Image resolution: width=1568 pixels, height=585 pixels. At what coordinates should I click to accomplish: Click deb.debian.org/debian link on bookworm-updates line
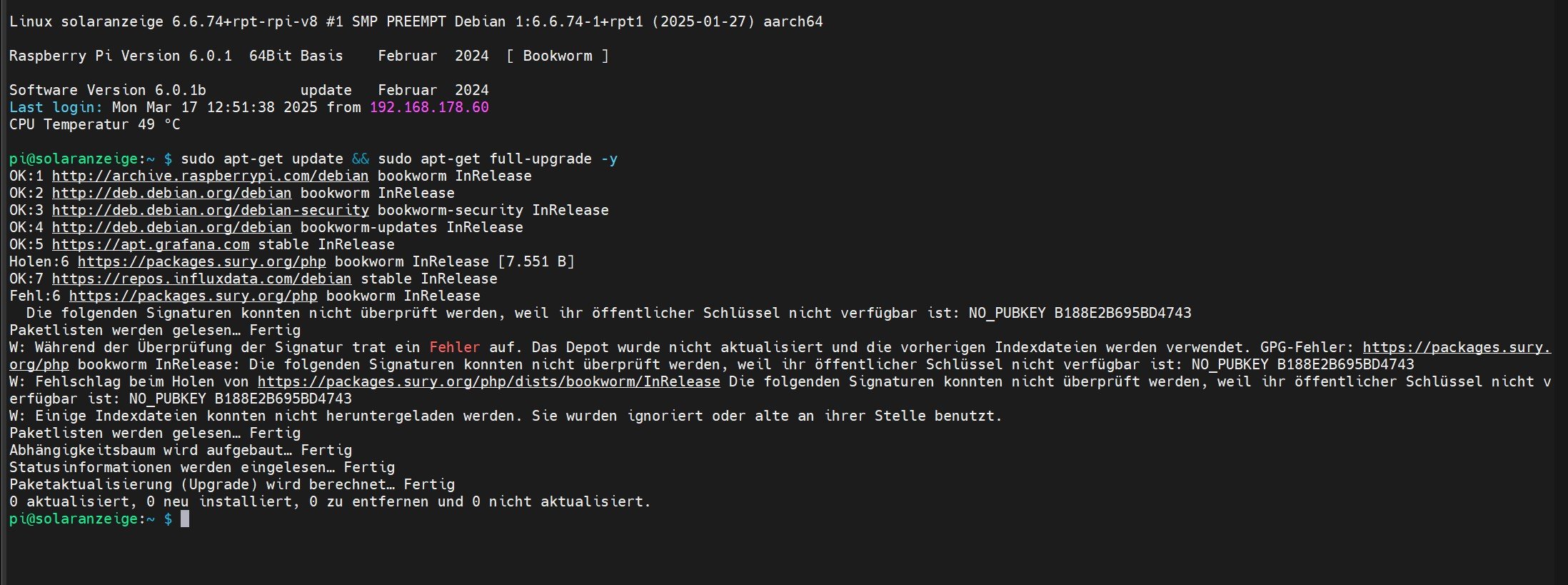pyautogui.click(x=171, y=227)
